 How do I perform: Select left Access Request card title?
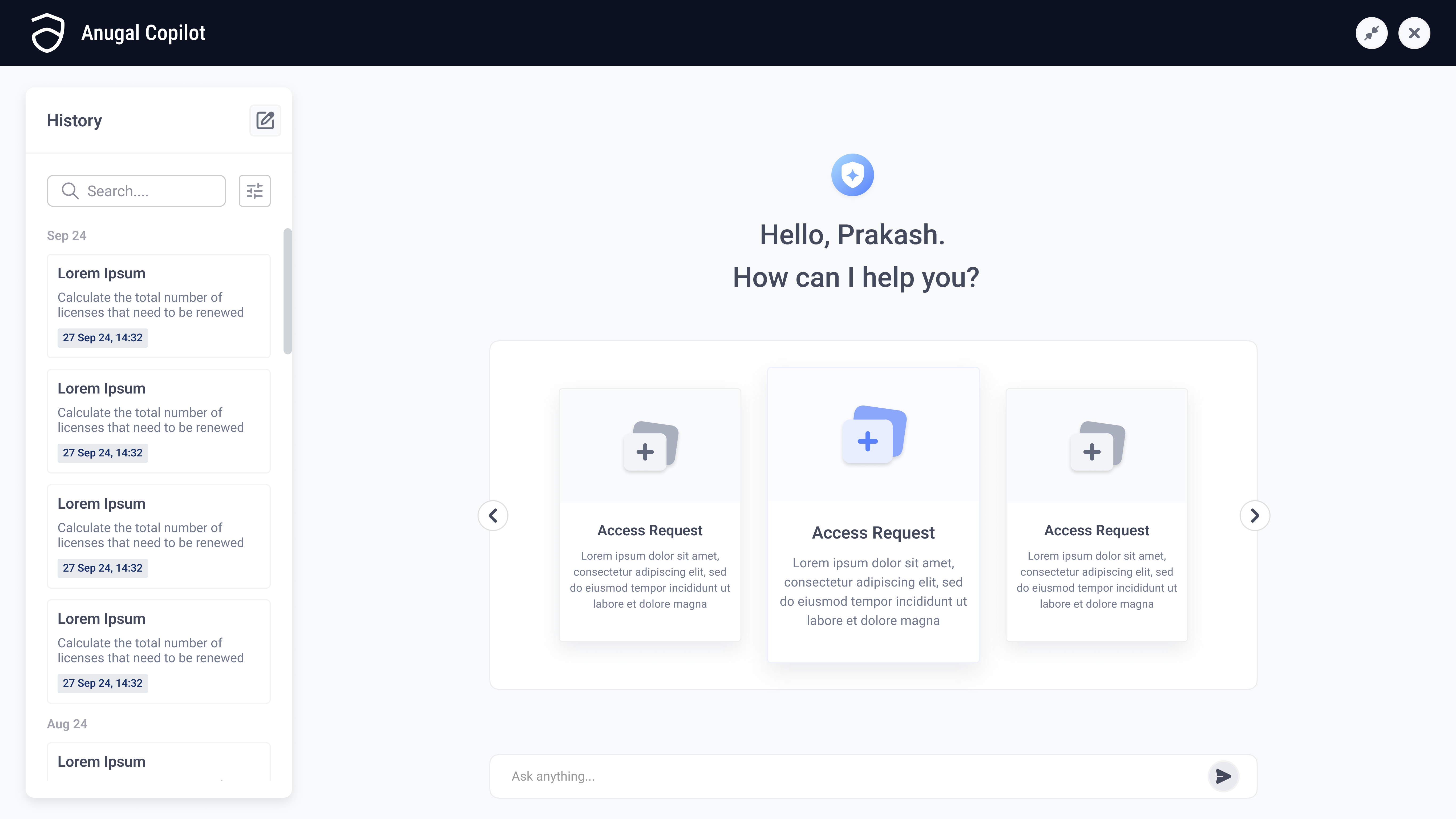tap(650, 531)
